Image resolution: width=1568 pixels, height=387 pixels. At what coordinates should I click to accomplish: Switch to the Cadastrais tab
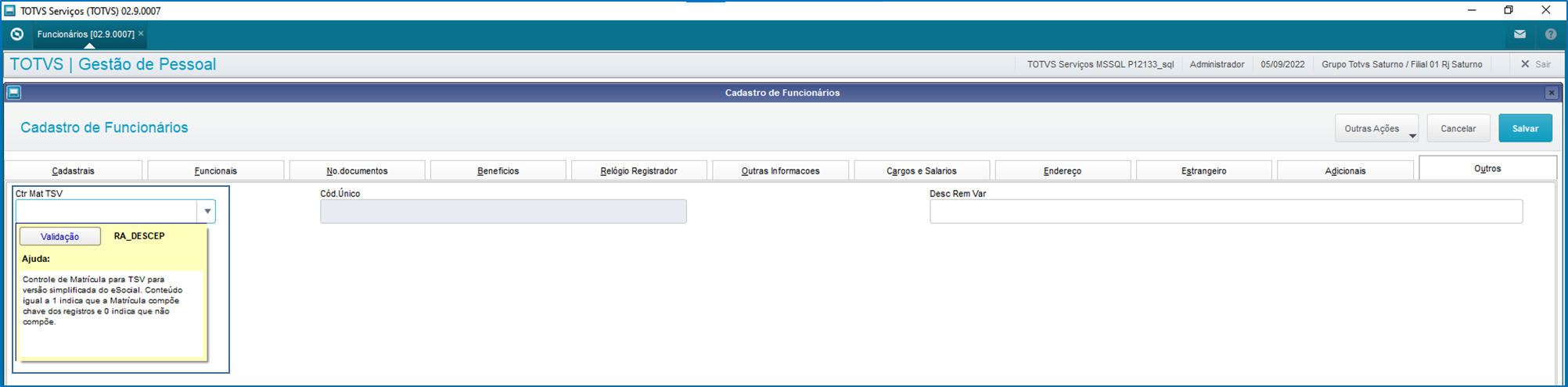tap(74, 170)
